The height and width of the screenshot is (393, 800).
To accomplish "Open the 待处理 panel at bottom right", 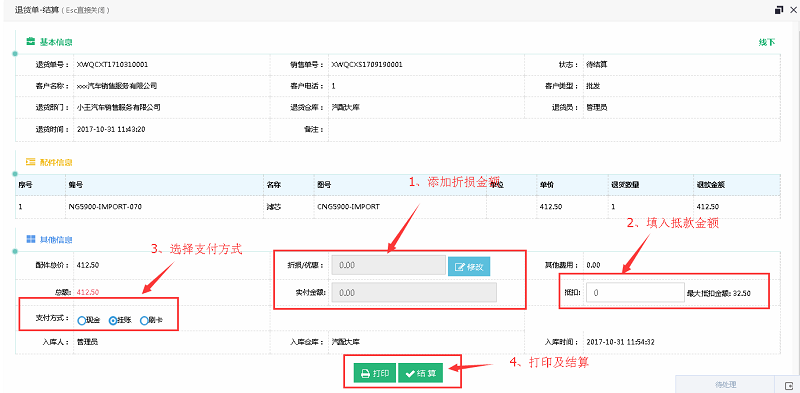I will click(x=726, y=385).
